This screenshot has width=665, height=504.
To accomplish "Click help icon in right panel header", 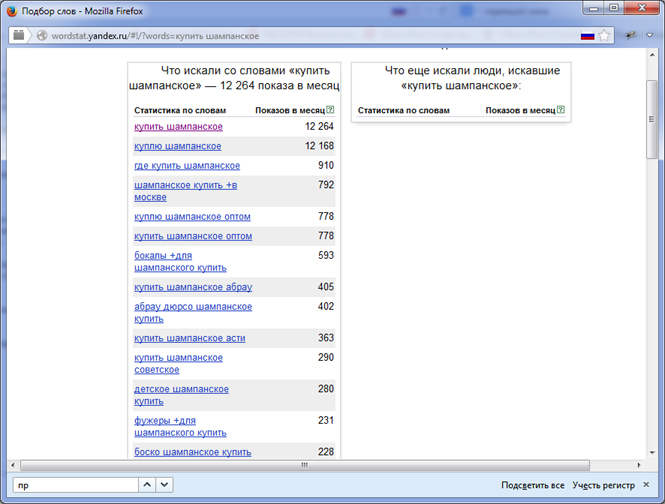I will tap(561, 109).
